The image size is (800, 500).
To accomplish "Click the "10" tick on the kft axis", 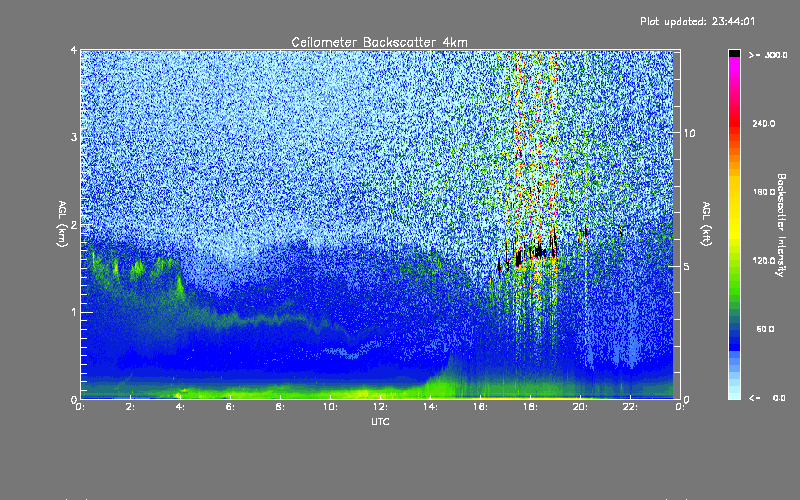I will 689,133.
